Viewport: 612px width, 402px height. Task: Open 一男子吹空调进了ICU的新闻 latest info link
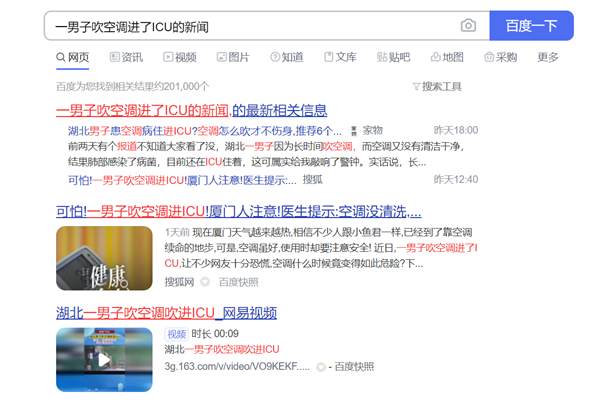pos(191,110)
